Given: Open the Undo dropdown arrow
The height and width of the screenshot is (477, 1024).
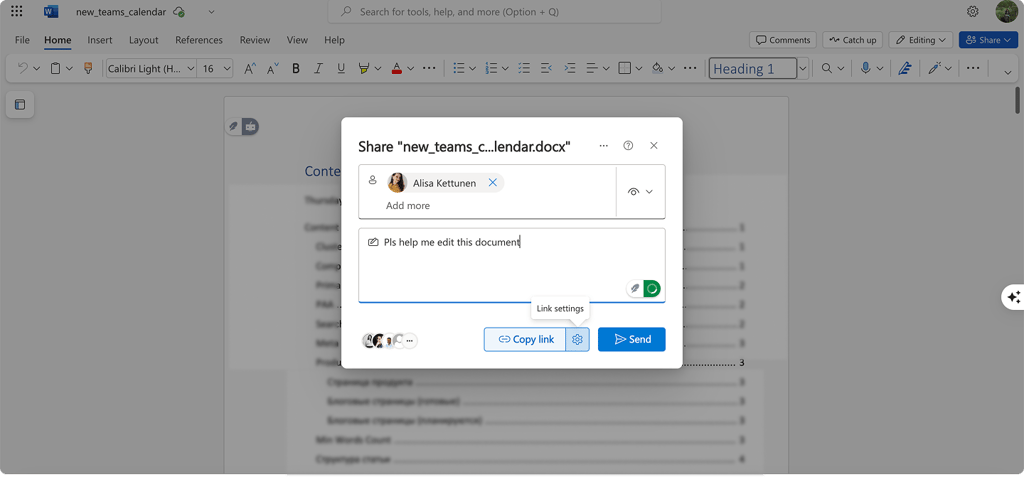Looking at the screenshot, I should click(37, 68).
